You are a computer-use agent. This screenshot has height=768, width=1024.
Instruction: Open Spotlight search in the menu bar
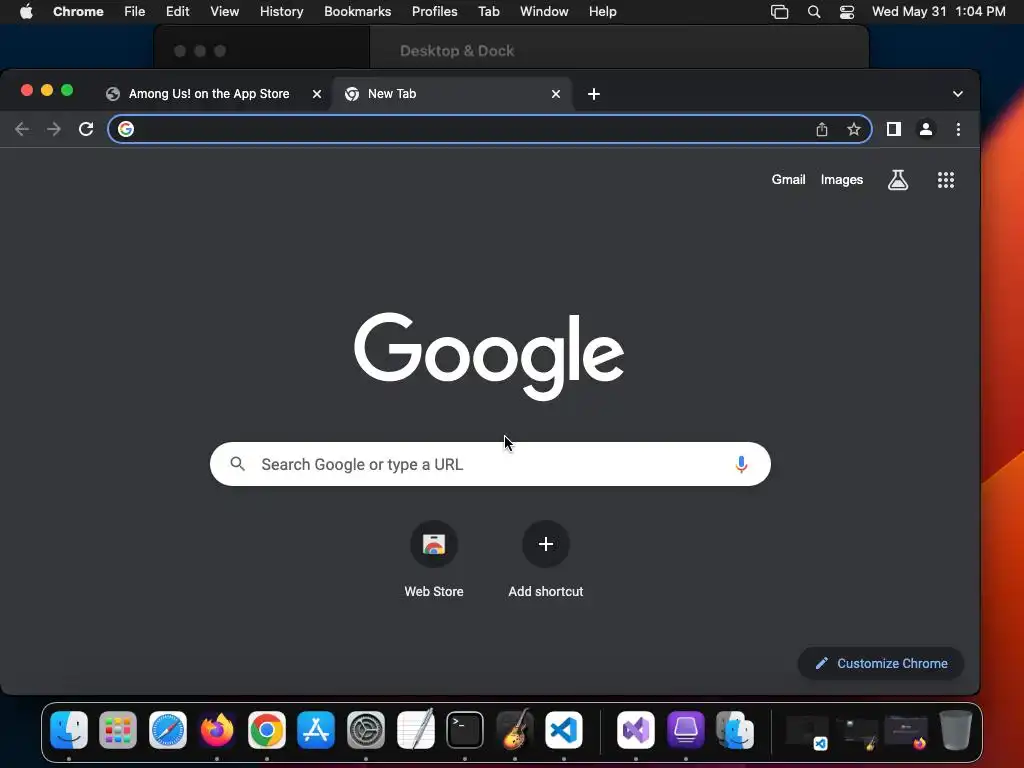point(814,12)
